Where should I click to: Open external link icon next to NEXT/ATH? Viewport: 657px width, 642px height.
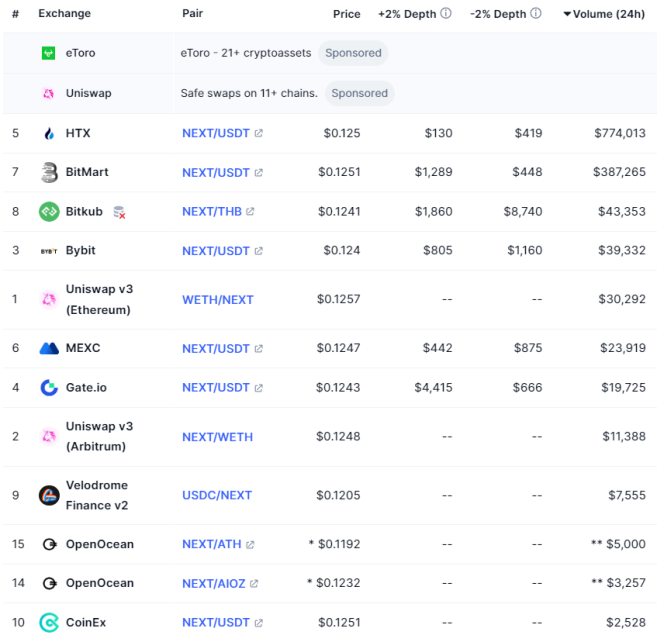click(x=250, y=545)
